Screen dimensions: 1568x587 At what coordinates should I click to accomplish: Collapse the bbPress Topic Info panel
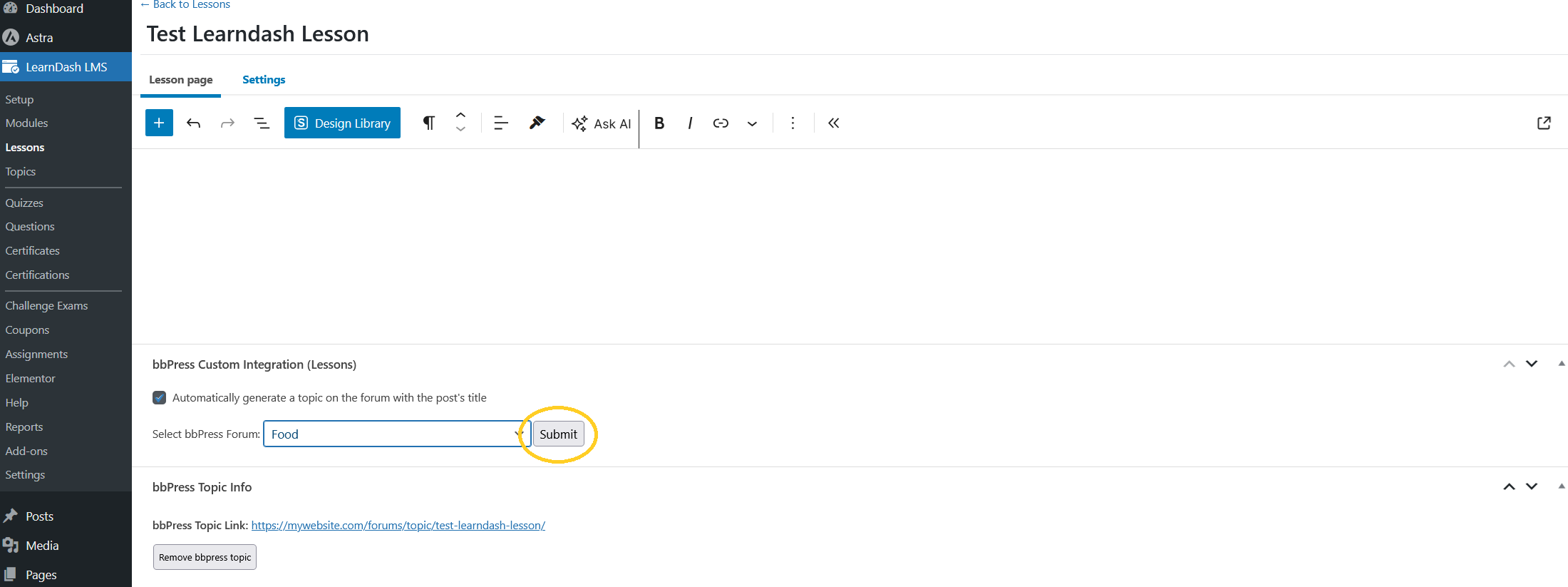tap(1561, 486)
